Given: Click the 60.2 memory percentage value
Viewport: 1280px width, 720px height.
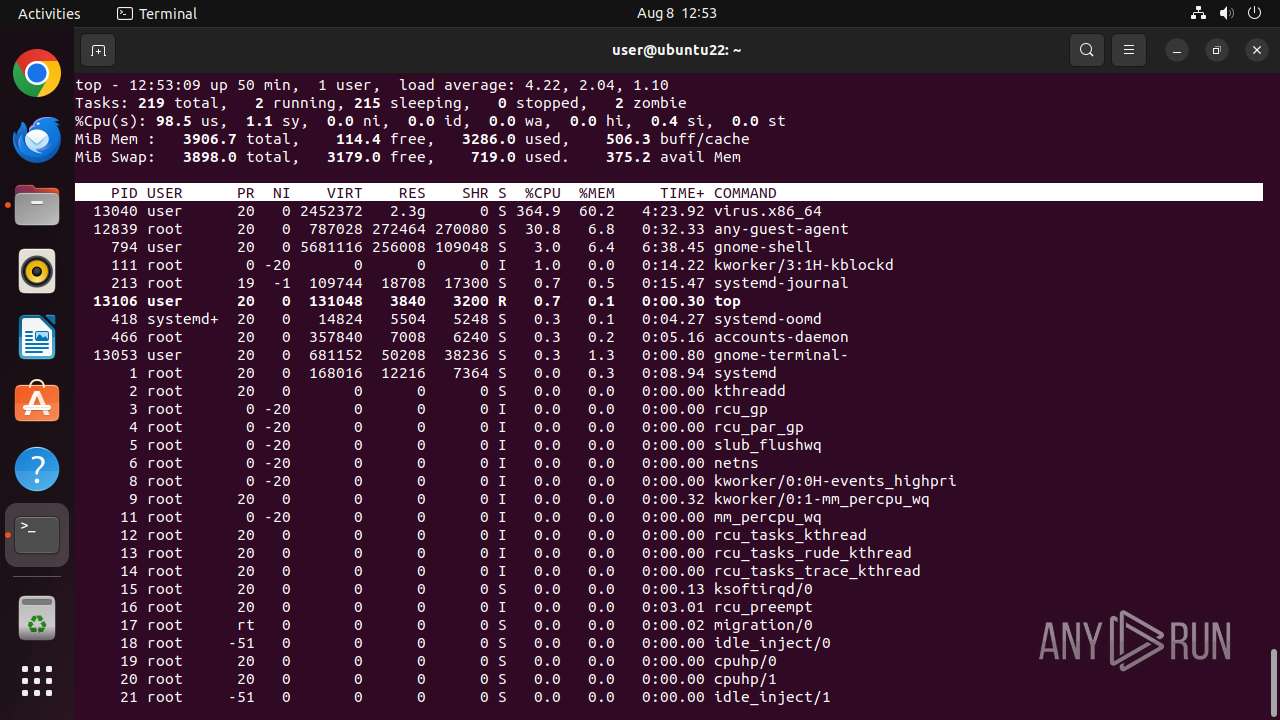Looking at the screenshot, I should [x=597, y=211].
